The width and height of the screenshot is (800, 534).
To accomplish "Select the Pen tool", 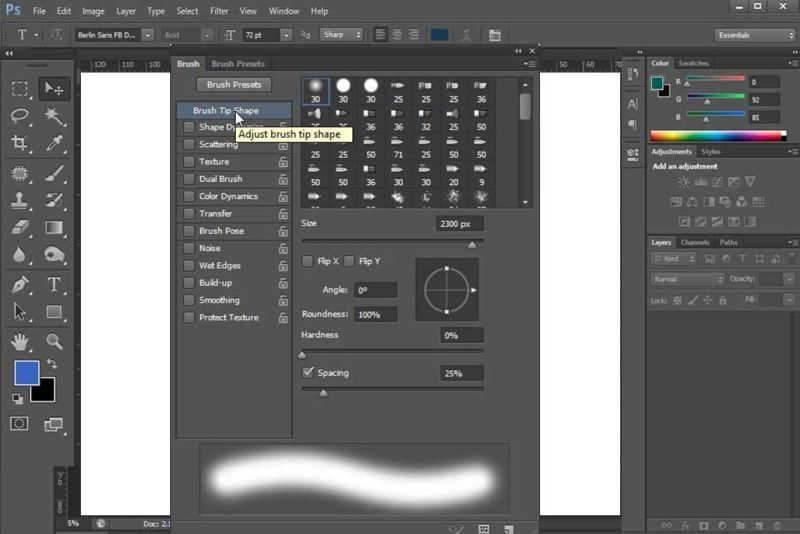I will pos(19,285).
